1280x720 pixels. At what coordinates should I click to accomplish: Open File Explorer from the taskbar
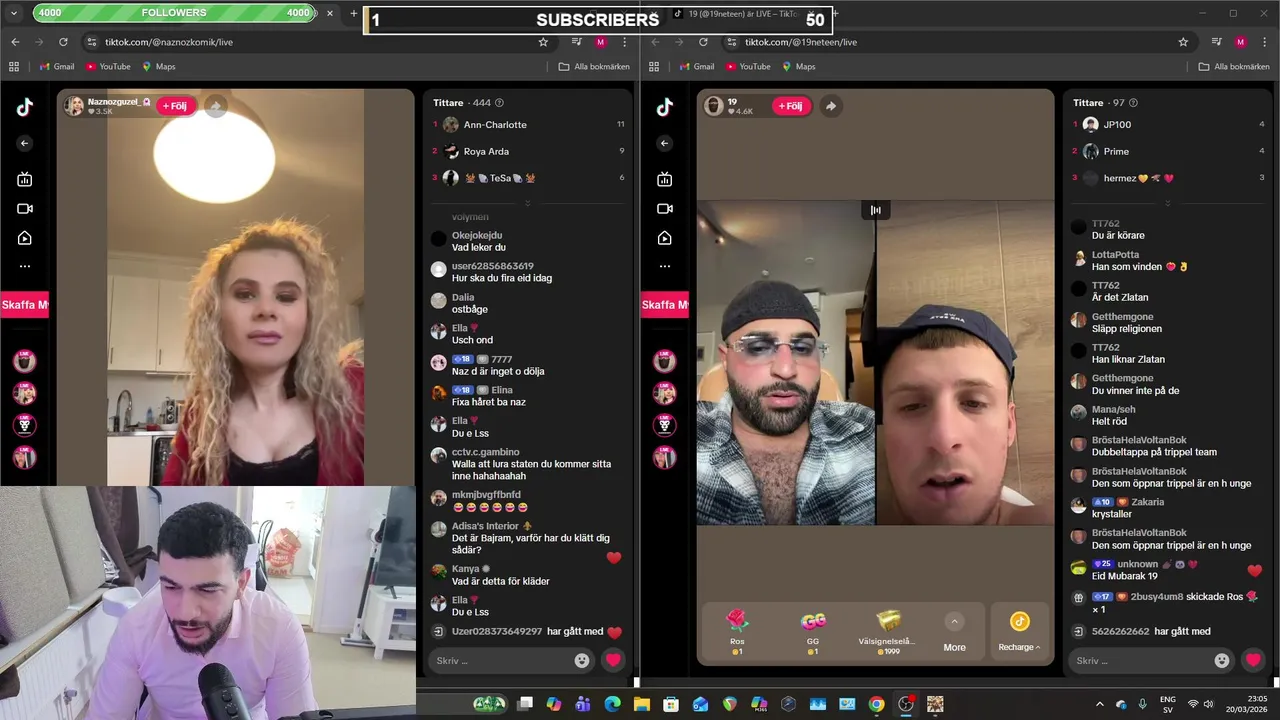[642, 704]
